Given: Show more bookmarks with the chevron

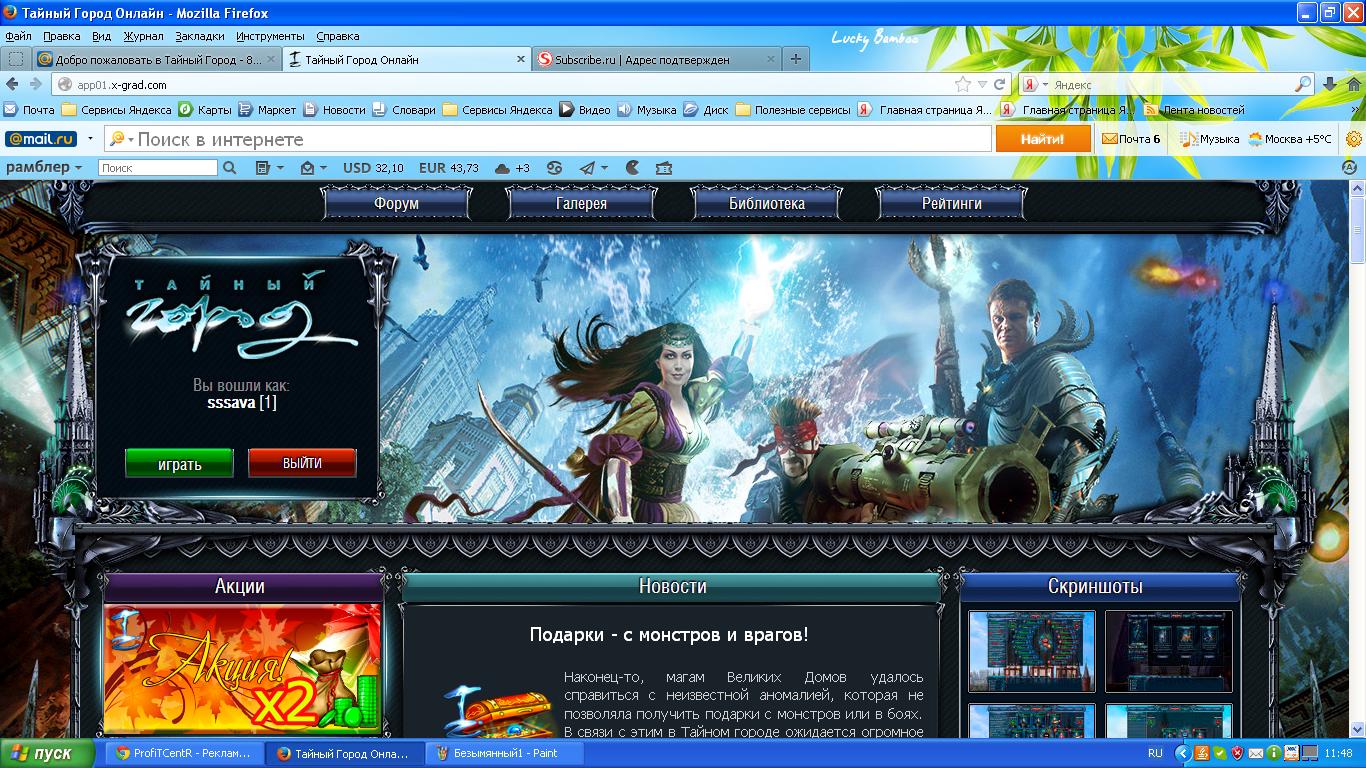Looking at the screenshot, I should (1355, 110).
